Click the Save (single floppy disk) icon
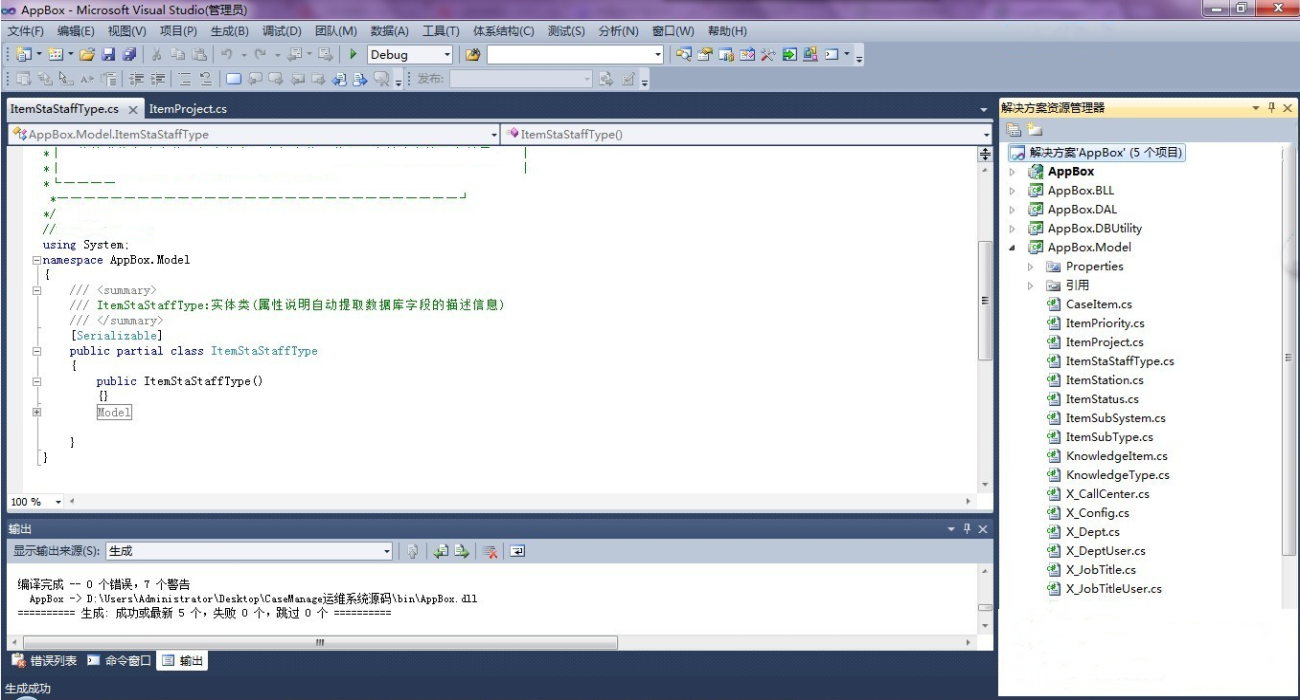1300x700 pixels. [x=108, y=55]
